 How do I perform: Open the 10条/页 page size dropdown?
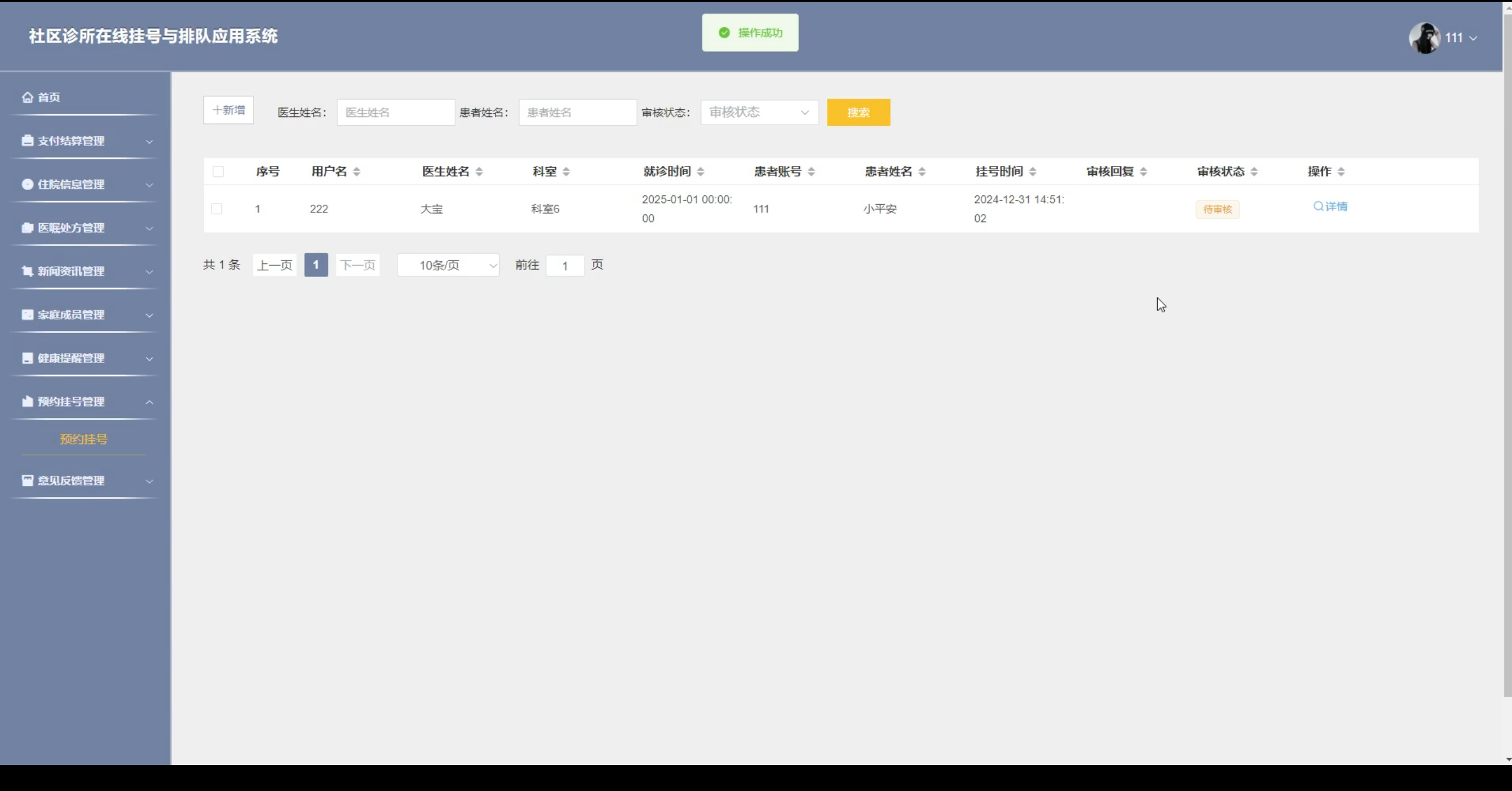[448, 265]
